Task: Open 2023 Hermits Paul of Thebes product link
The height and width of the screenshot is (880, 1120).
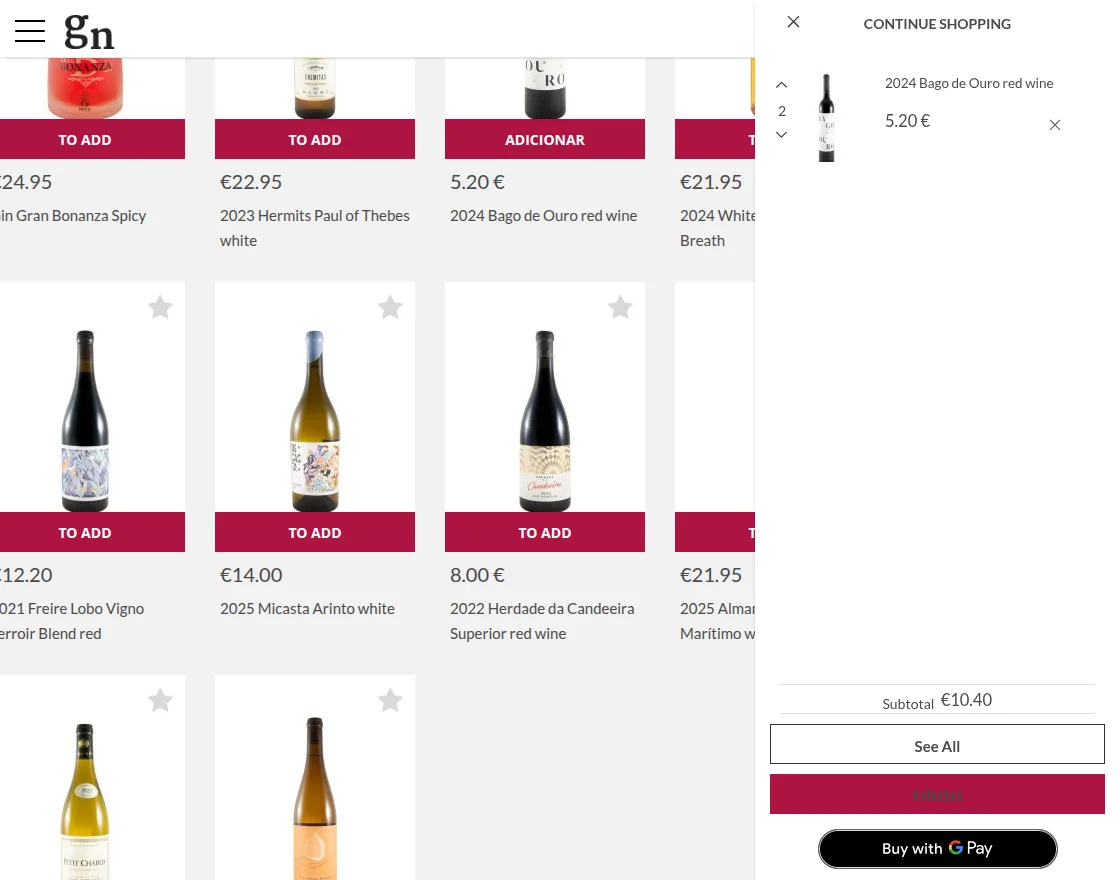Action: point(314,228)
